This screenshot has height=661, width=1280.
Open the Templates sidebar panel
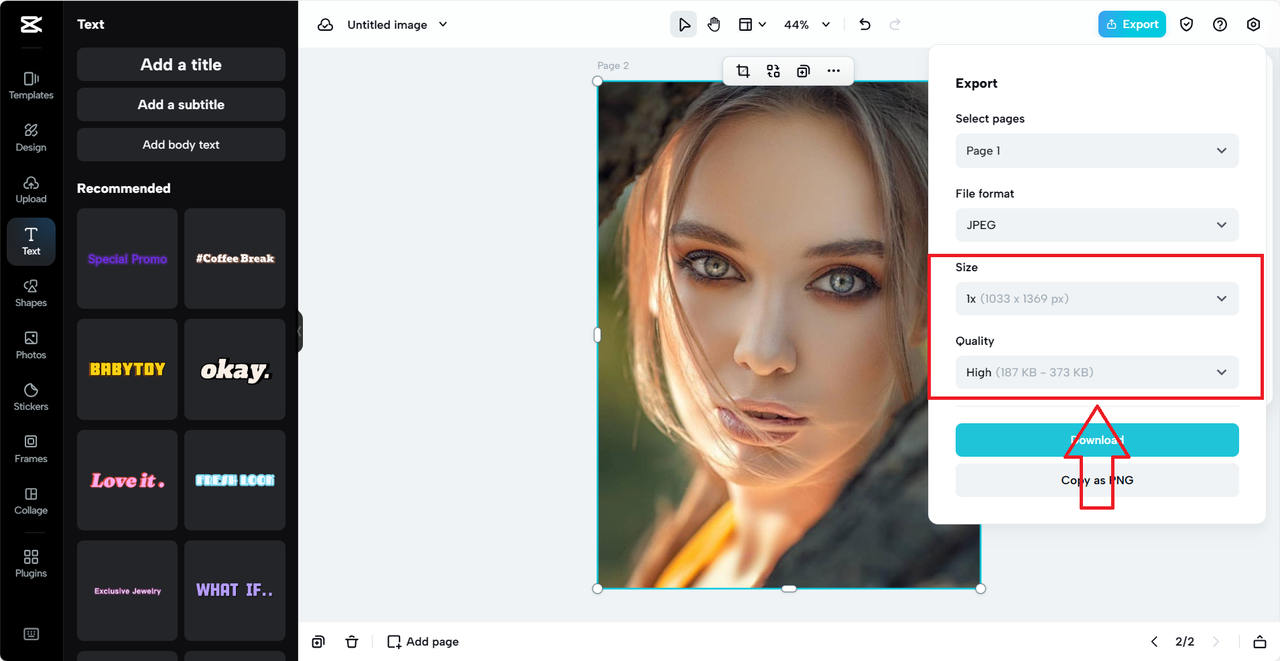pyautogui.click(x=31, y=85)
